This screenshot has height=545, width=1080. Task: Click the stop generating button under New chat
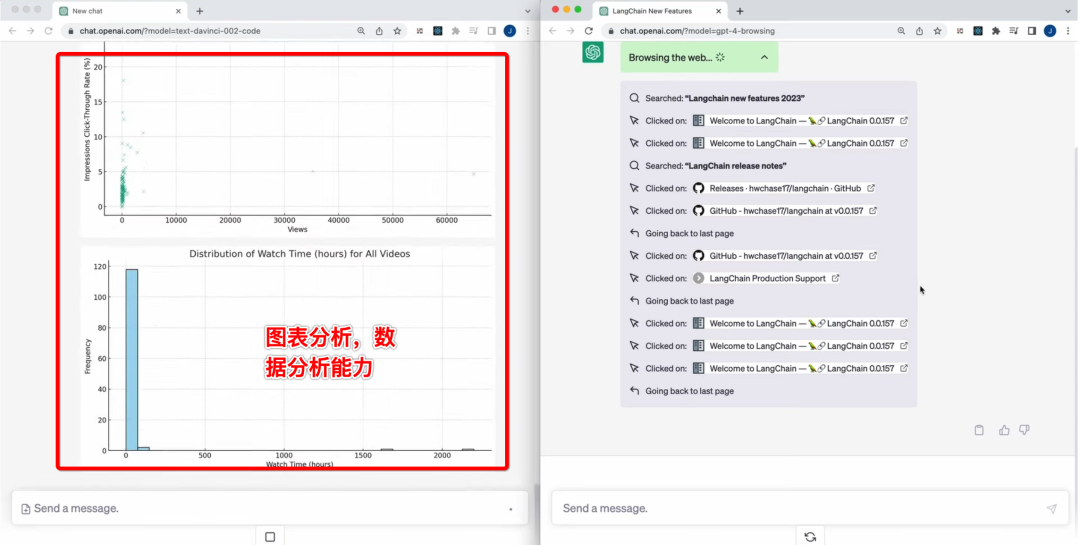tap(270, 536)
